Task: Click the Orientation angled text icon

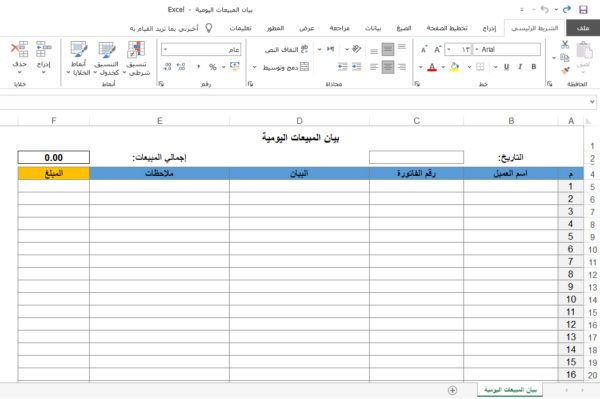Action: point(357,49)
